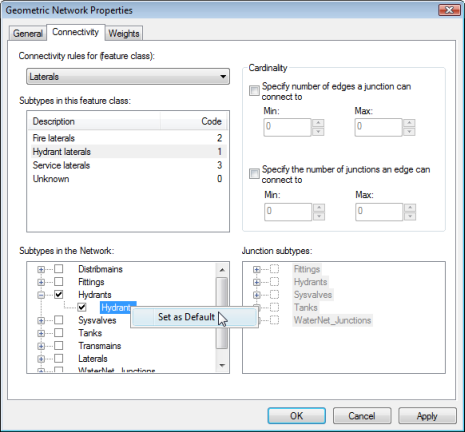Open the feature class dropdown showing Laterals
The image size is (465, 432).
(128, 77)
